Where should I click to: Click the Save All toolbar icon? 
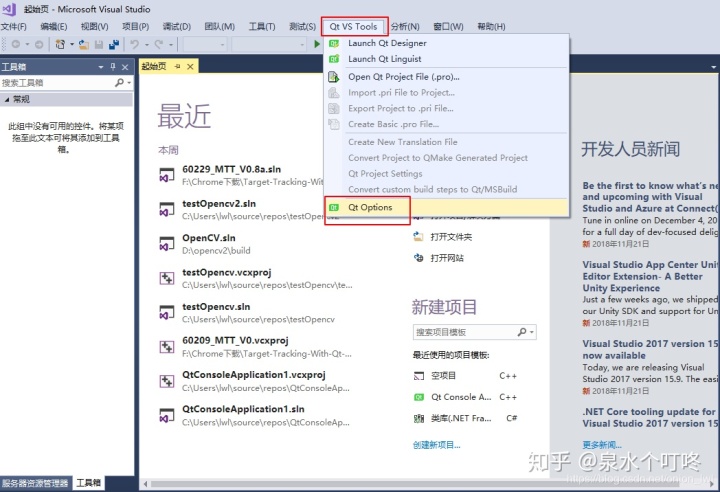point(114,45)
